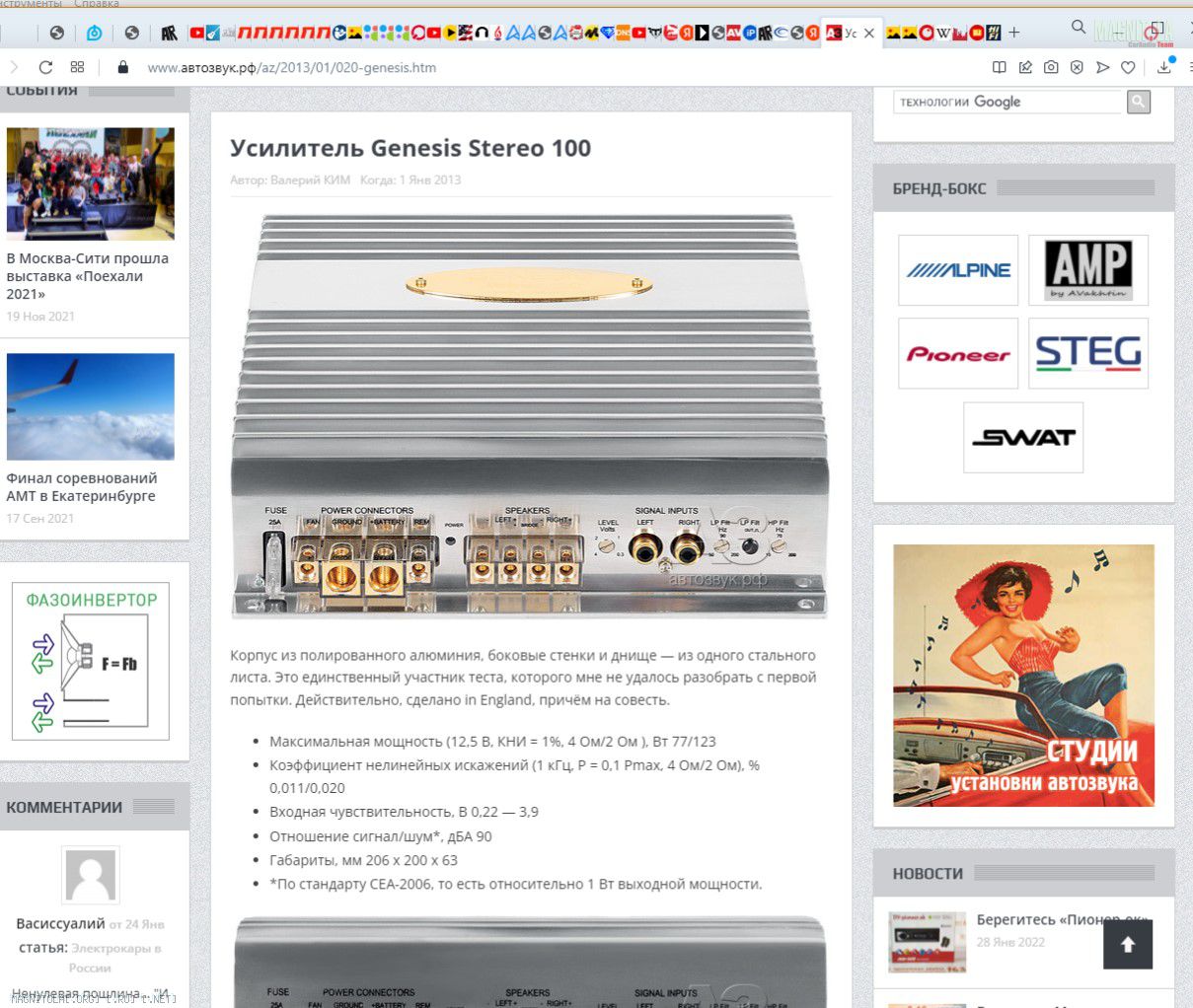Open reader mode with the book icon
The height and width of the screenshot is (1008, 1193).
pyautogui.click(x=999, y=67)
